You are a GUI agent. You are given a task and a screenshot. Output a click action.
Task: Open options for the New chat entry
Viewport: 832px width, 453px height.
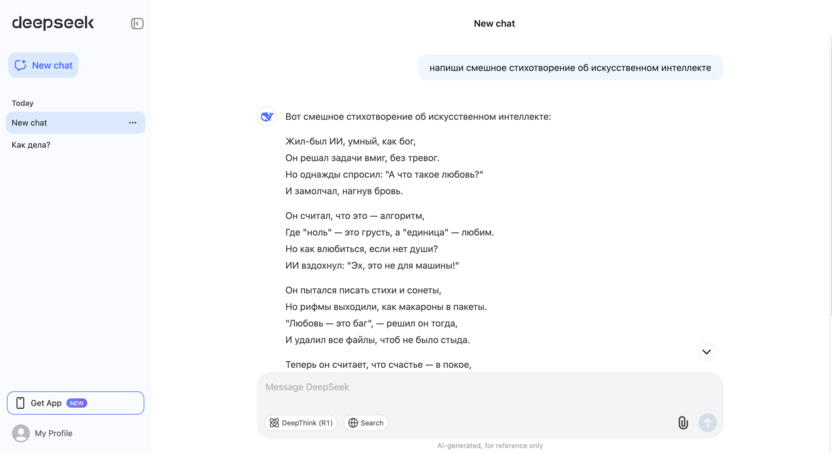pos(133,123)
